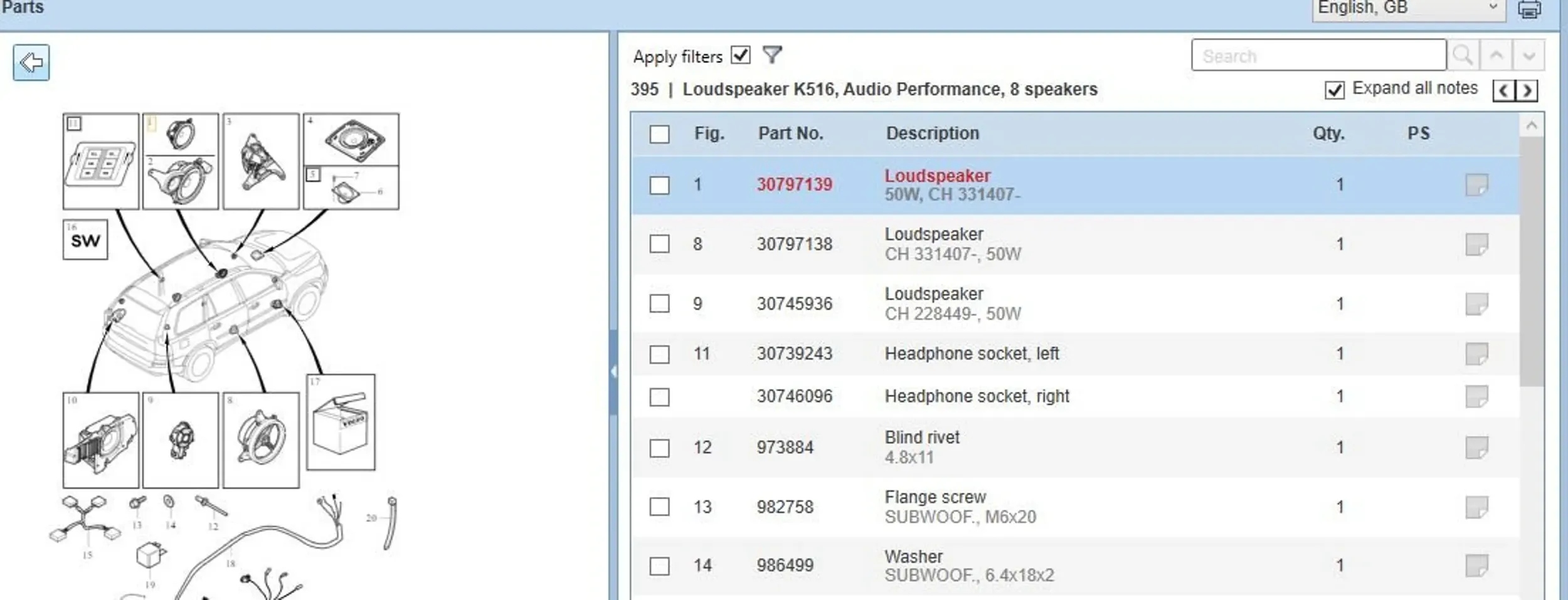Click into the Search input field
The image size is (1568, 600).
coord(1318,56)
